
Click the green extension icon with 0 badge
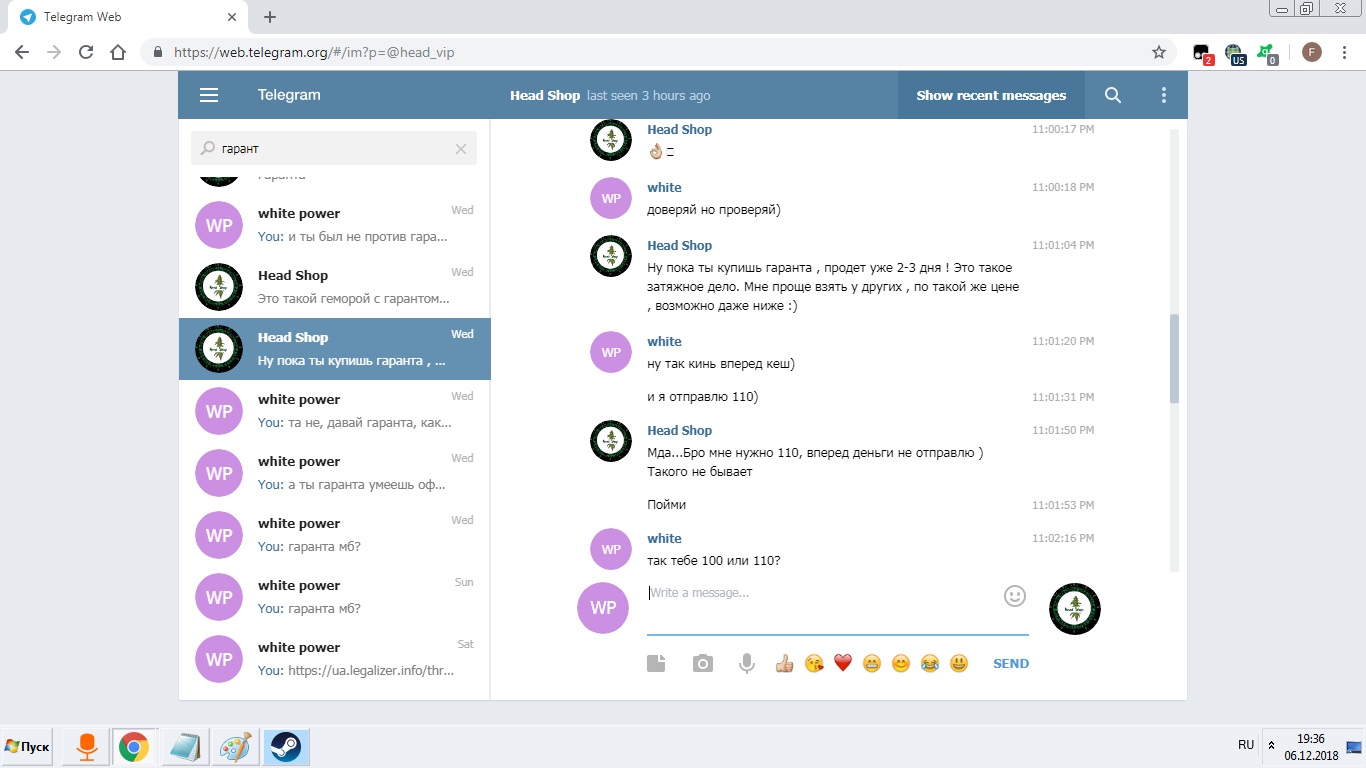(1267, 53)
